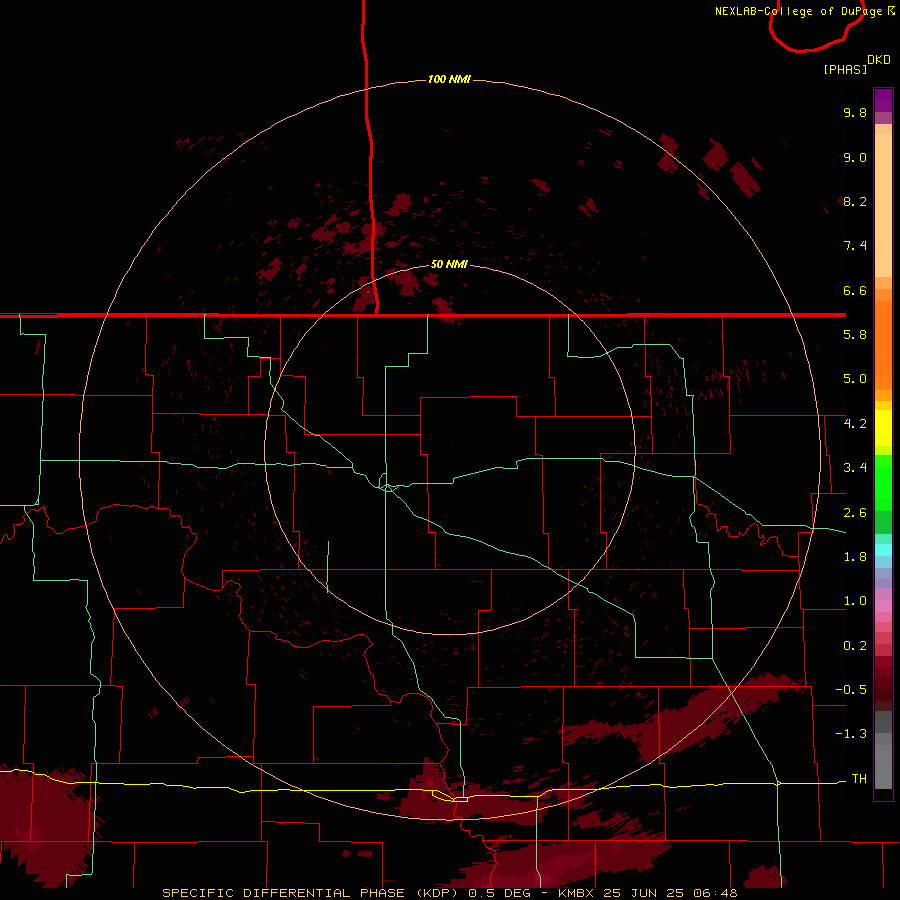Pick the purple top of the color bar

pyautogui.click(x=883, y=100)
